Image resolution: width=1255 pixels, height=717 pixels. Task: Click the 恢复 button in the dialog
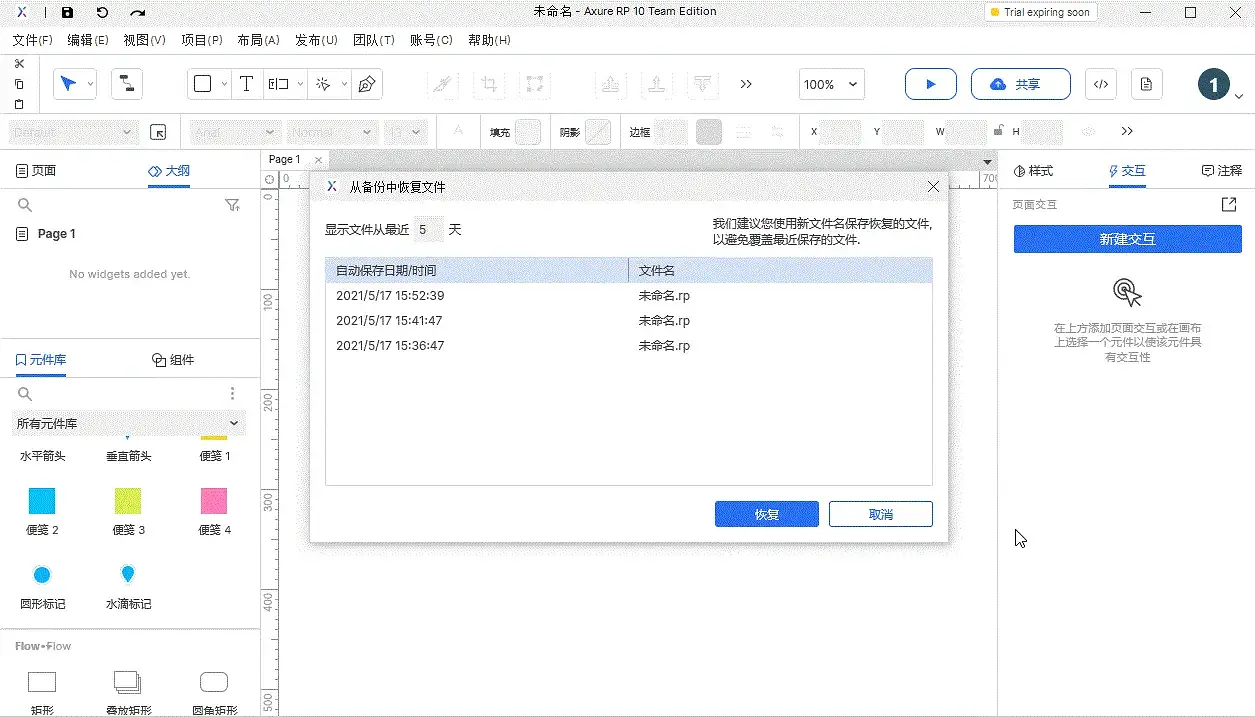[766, 513]
